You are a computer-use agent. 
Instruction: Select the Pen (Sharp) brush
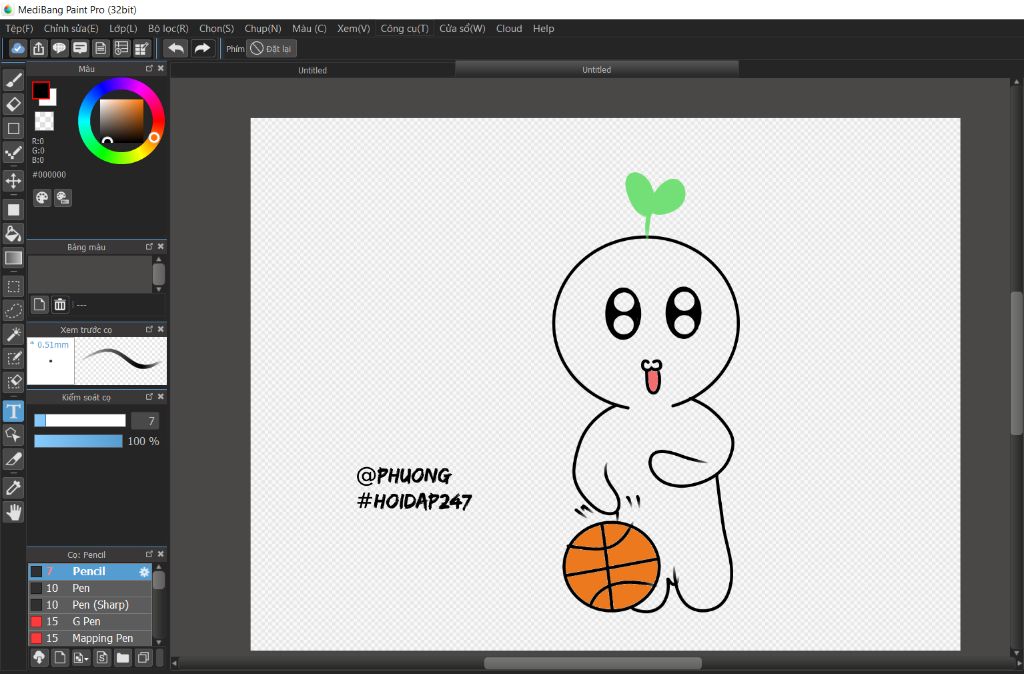89,605
